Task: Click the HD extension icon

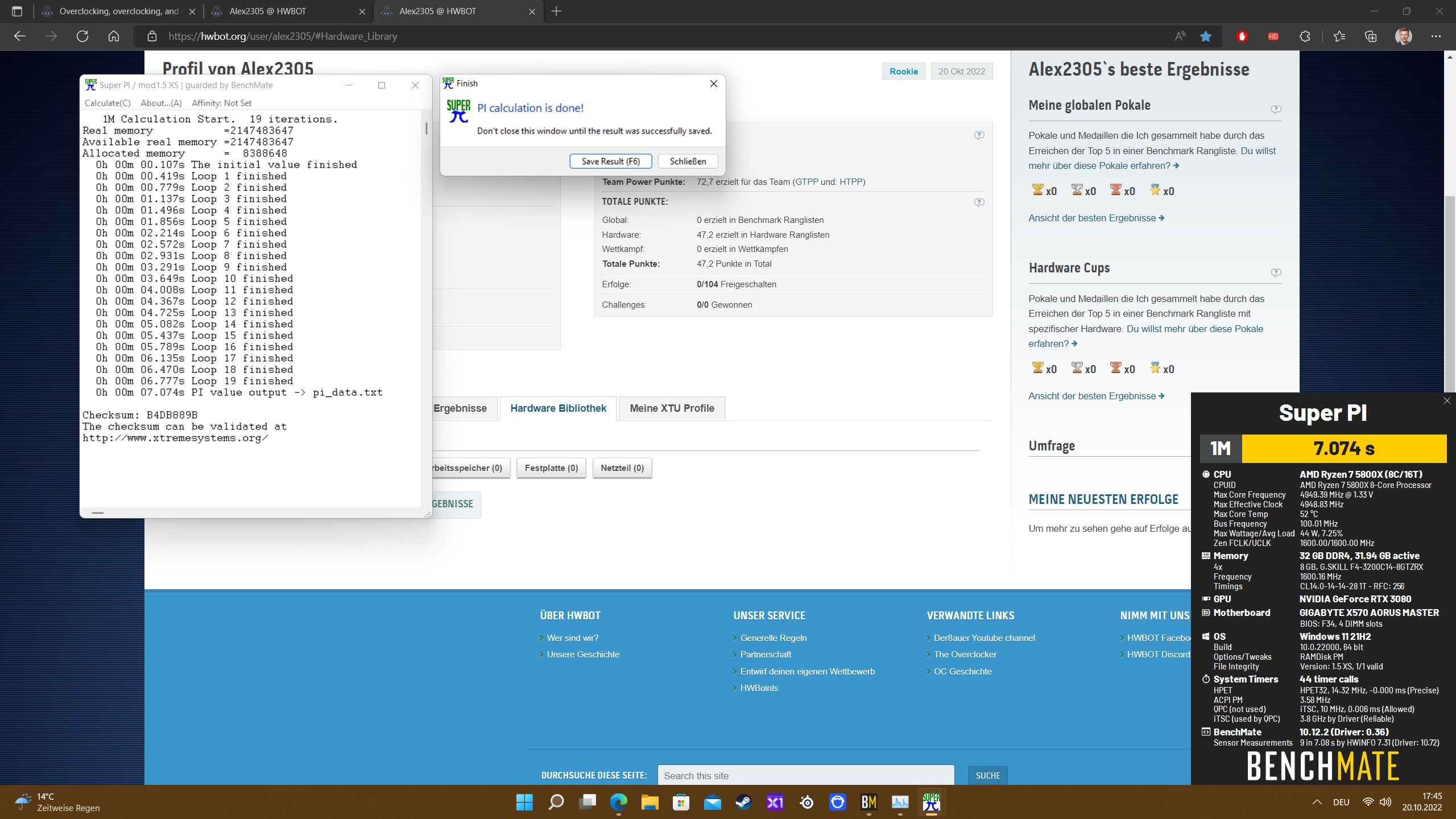Action: tap(1273, 36)
